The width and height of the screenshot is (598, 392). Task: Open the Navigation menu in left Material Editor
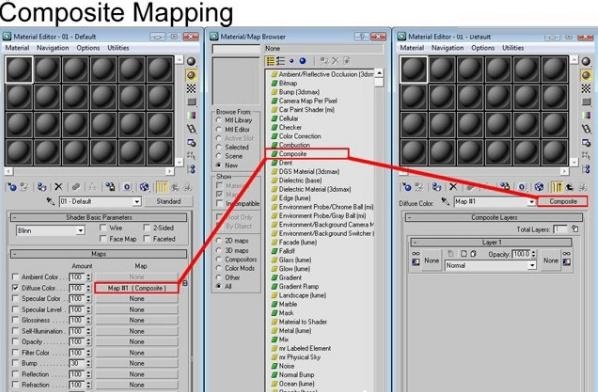coord(53,48)
